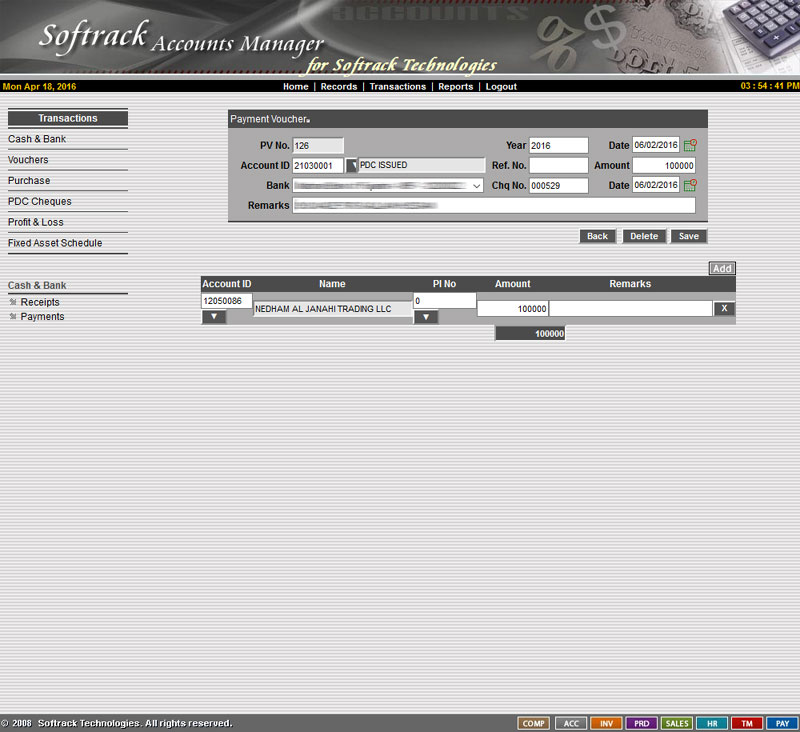Open the PRD module badge

(x=641, y=723)
